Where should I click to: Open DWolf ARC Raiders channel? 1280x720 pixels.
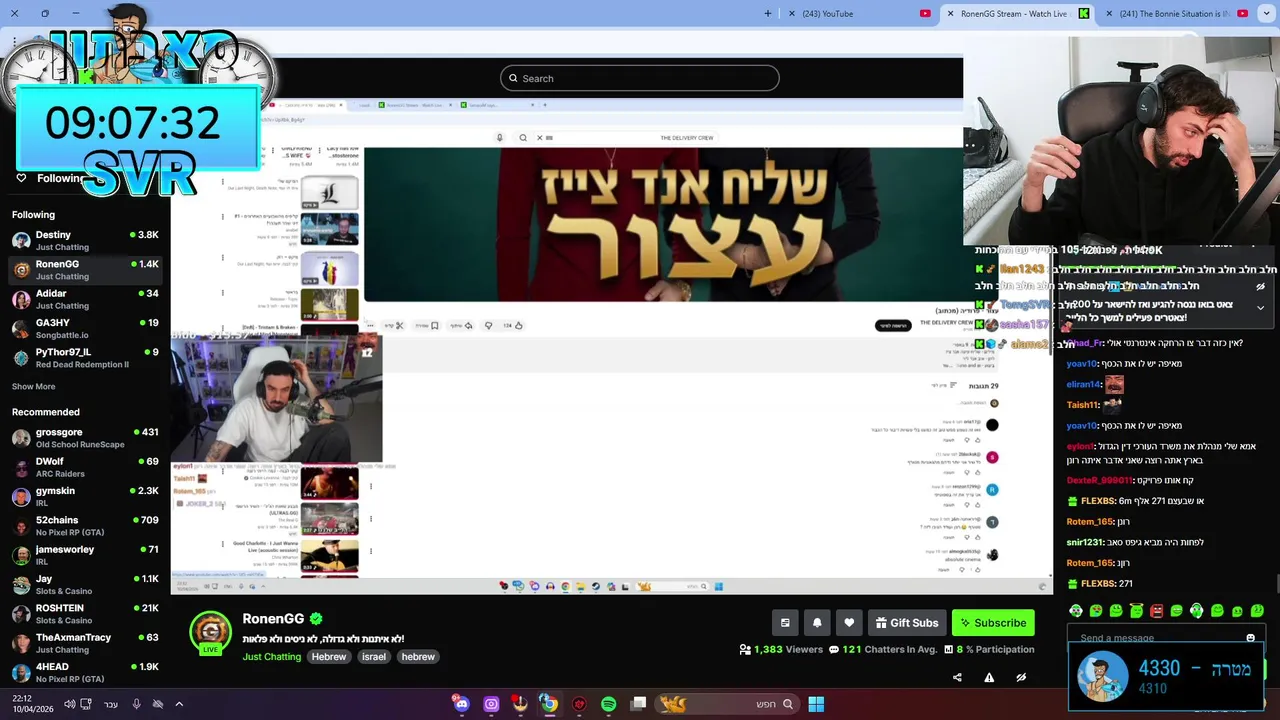tap(85, 467)
